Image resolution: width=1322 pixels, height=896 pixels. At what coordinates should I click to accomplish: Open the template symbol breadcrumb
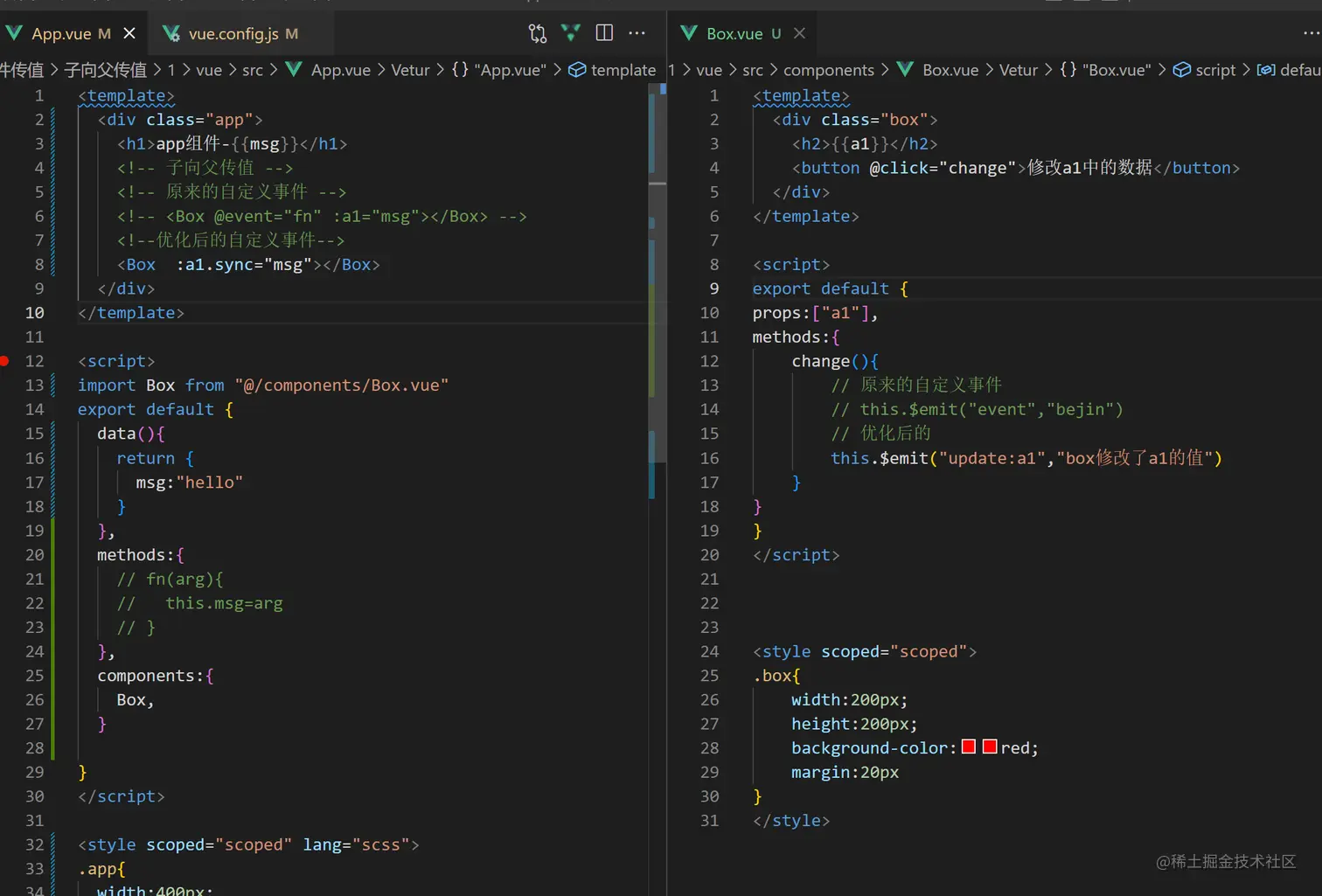(612, 70)
